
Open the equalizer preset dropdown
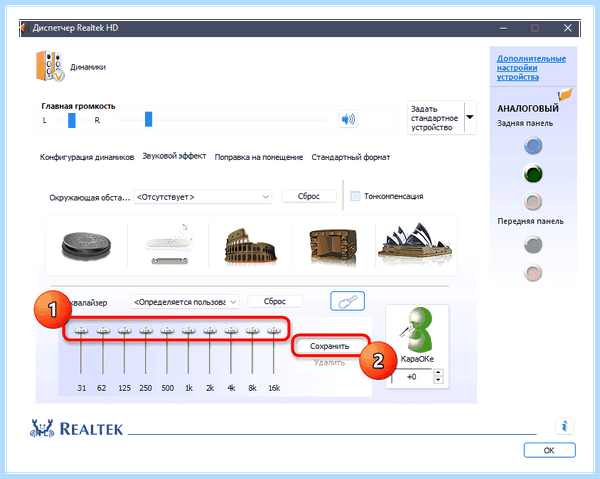pyautogui.click(x=185, y=302)
